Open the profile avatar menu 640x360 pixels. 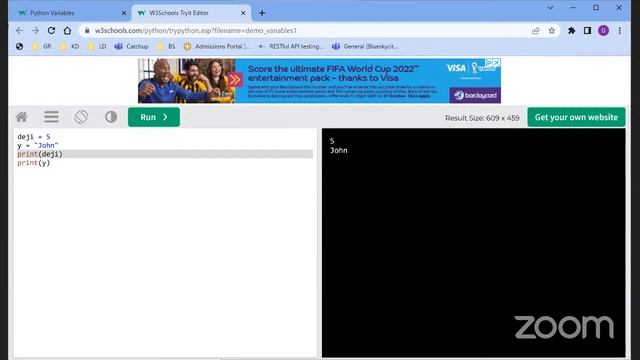point(603,31)
